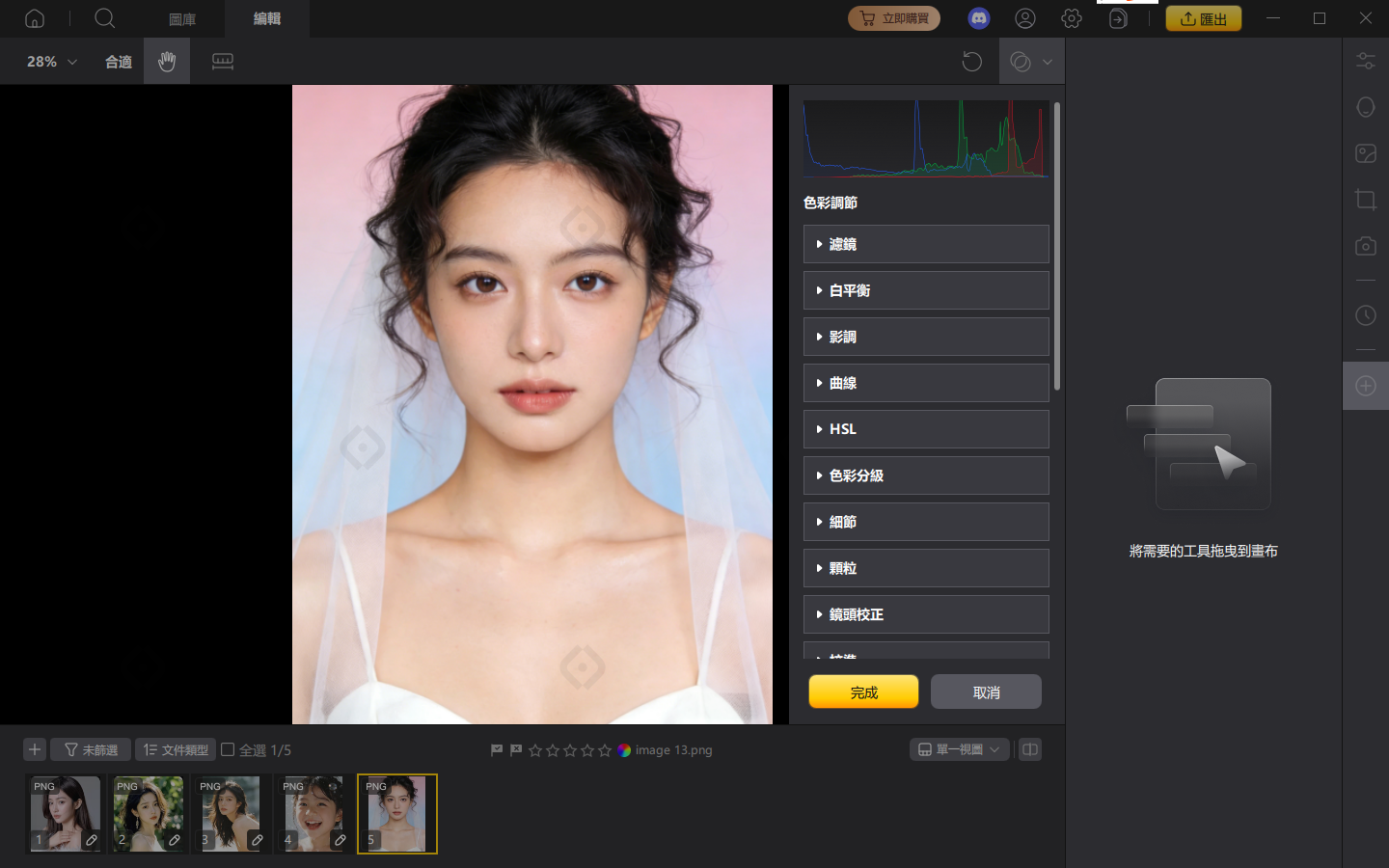Image resolution: width=1389 pixels, height=868 pixels.
Task: Click the 匯出 export button
Action: pyautogui.click(x=1203, y=17)
